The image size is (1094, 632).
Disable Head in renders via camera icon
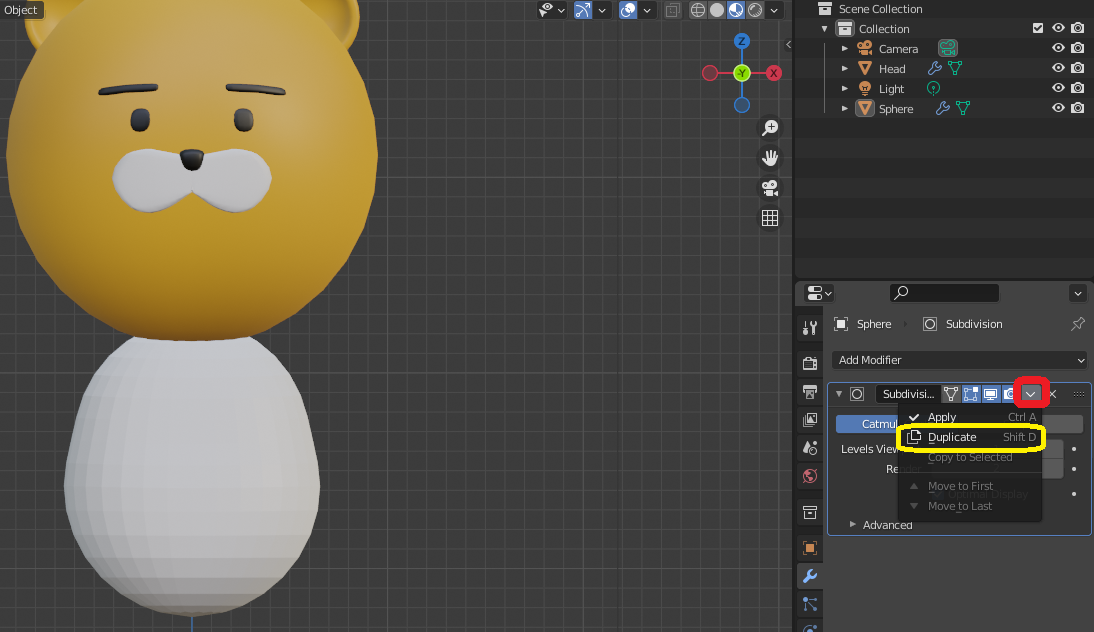[1078, 68]
